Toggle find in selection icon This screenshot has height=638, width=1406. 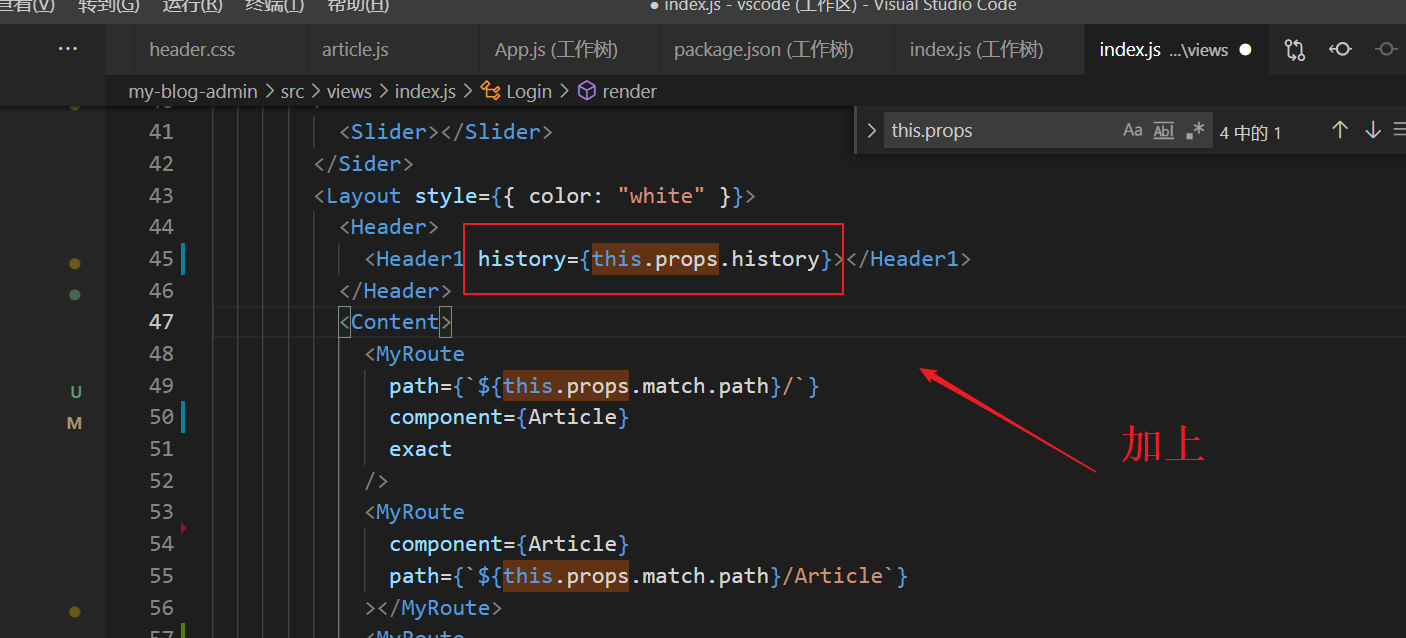click(1399, 130)
